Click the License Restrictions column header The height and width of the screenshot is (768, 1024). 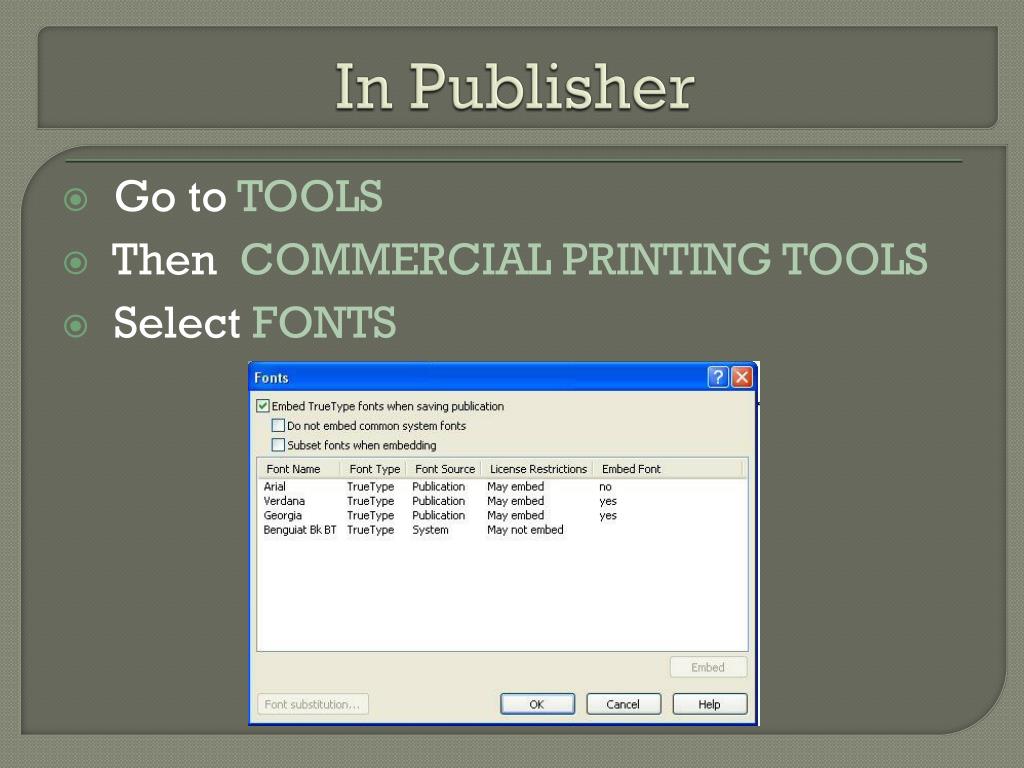(538, 469)
